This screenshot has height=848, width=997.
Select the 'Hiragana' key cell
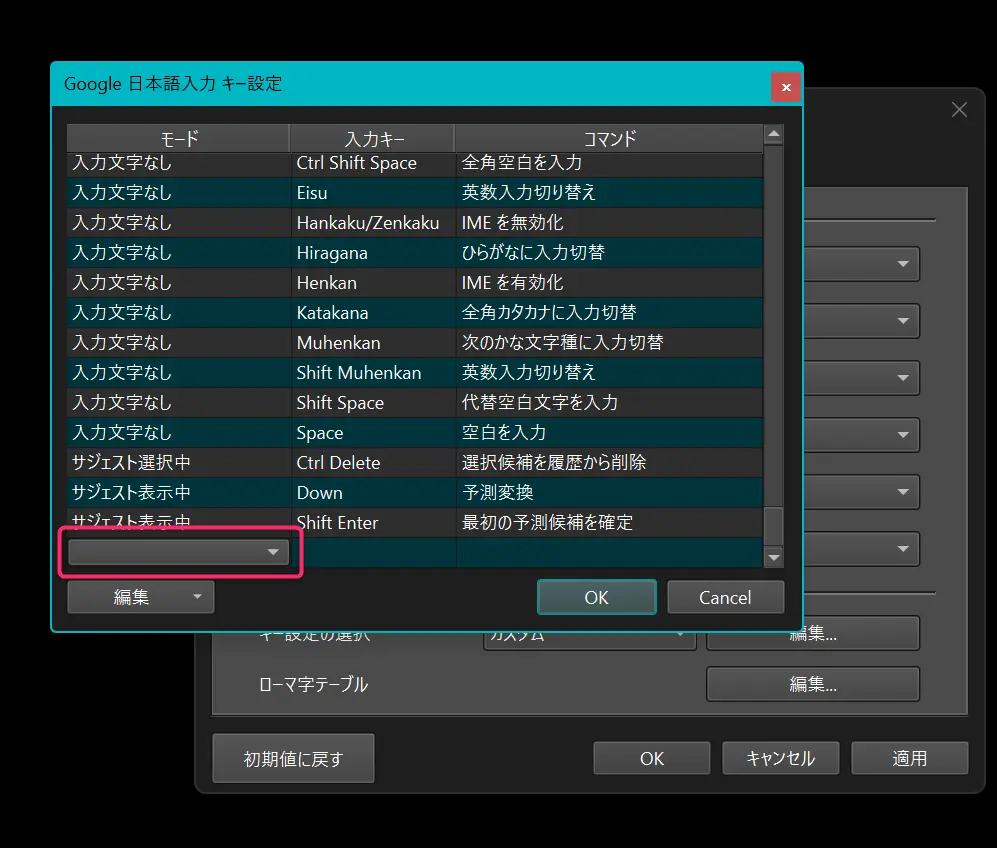click(373, 253)
